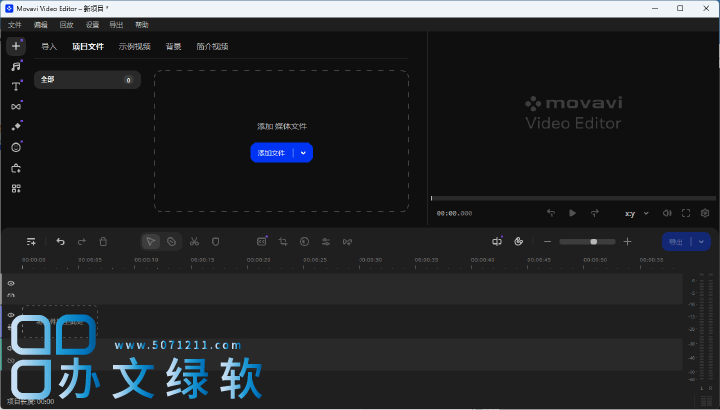Viewport: 720px width, 410px height.
Task: Click the skip forward arrow in preview controls
Action: (x=595, y=213)
